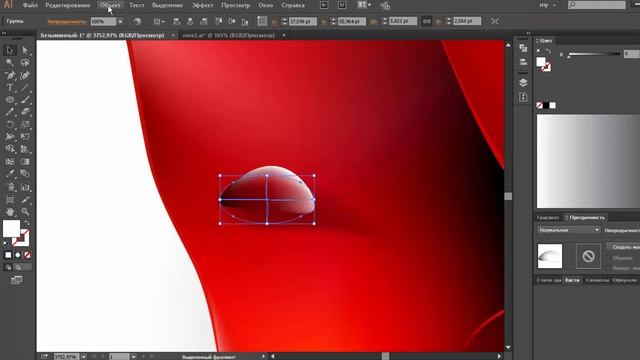Click the grayscale color spectrum ramp
This screenshot has width=640, height=360.
pyautogui.click(x=588, y=161)
